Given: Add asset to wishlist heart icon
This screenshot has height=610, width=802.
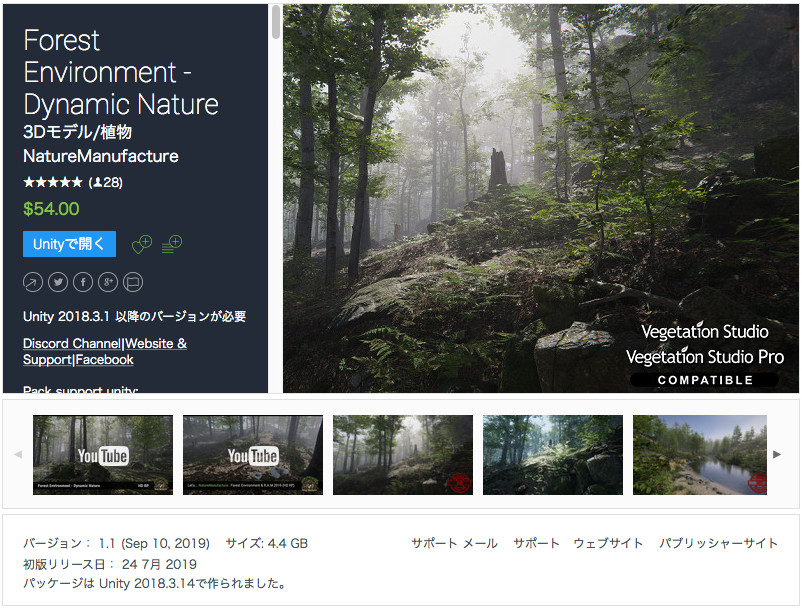Looking at the screenshot, I should click(x=142, y=244).
